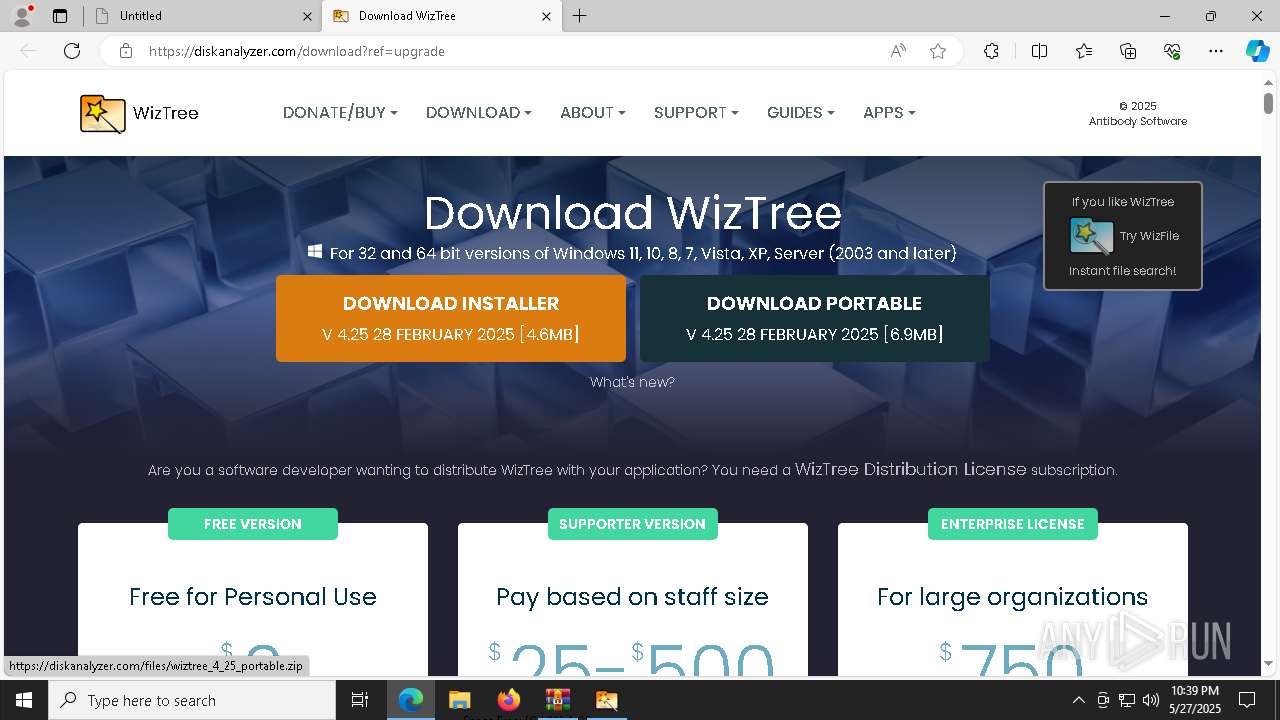Click the Windows search box
1280x720 pixels.
tap(192, 700)
